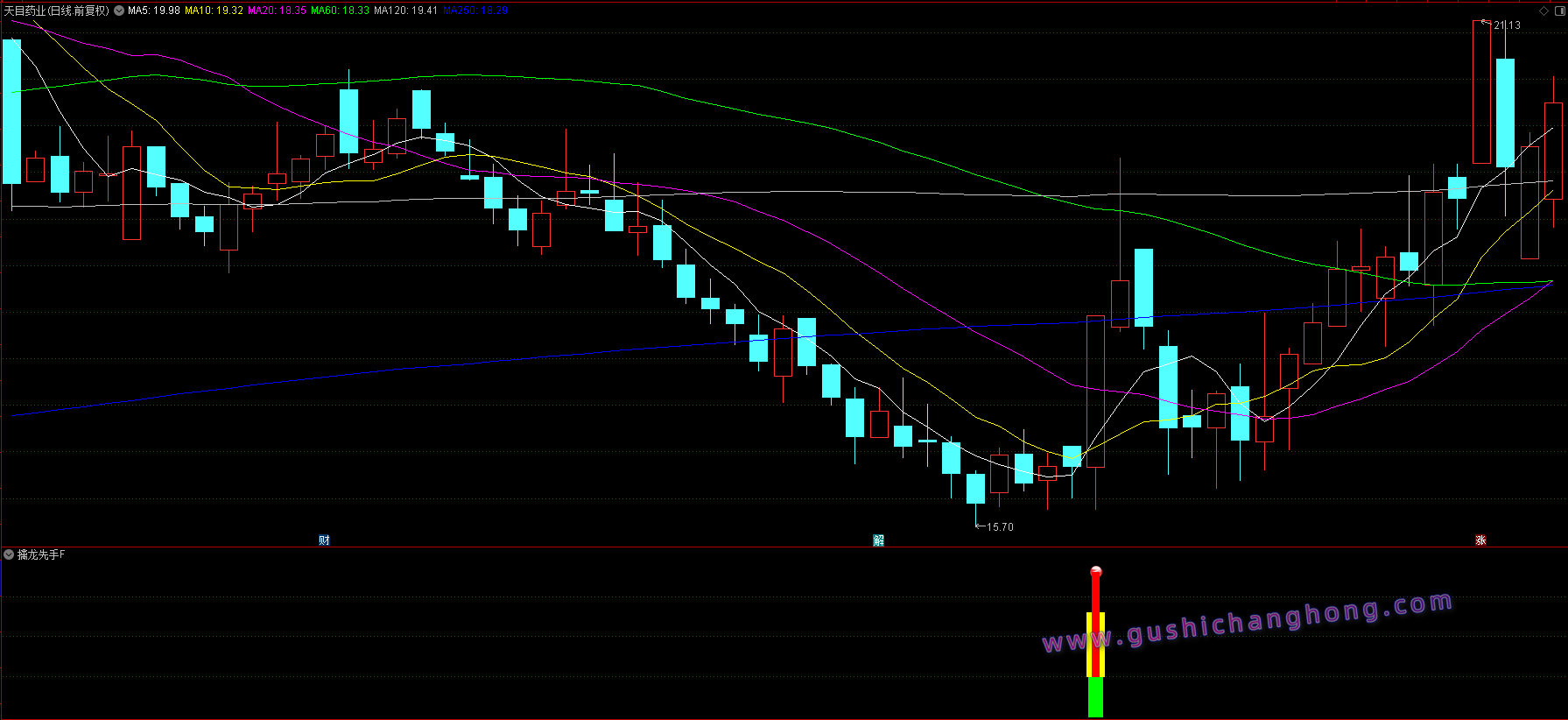Select the yellow MA10: 19.32 label
This screenshot has width=1568, height=720.
pyautogui.click(x=214, y=11)
